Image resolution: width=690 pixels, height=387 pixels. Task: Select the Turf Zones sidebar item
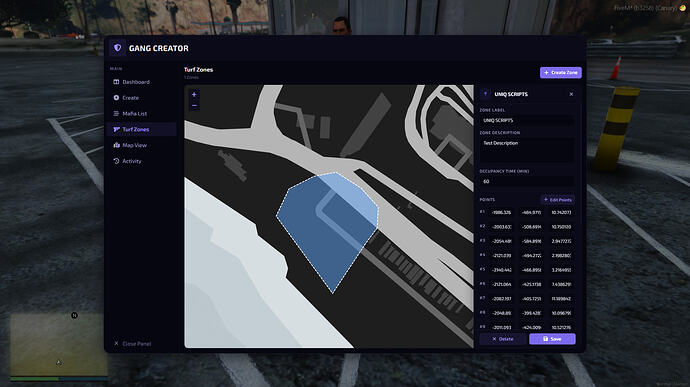pos(141,129)
